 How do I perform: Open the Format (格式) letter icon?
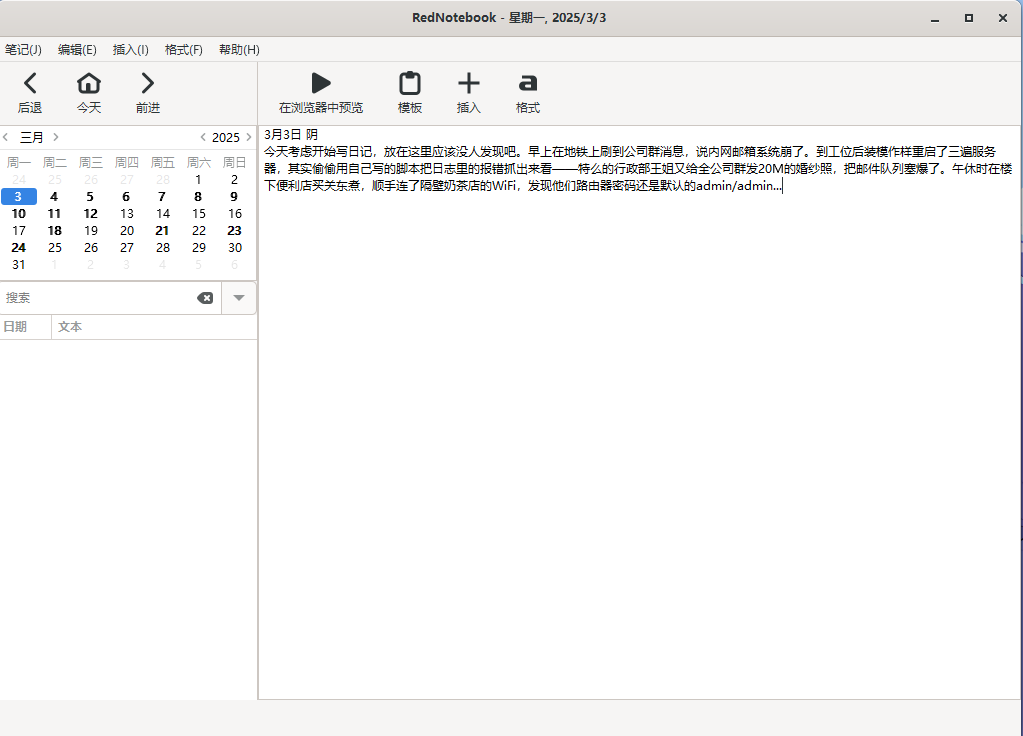tap(527, 84)
